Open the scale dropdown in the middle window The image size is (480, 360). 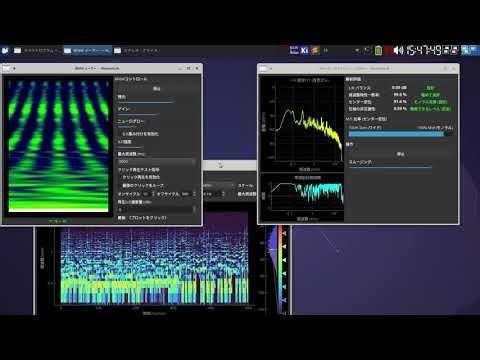point(218,185)
